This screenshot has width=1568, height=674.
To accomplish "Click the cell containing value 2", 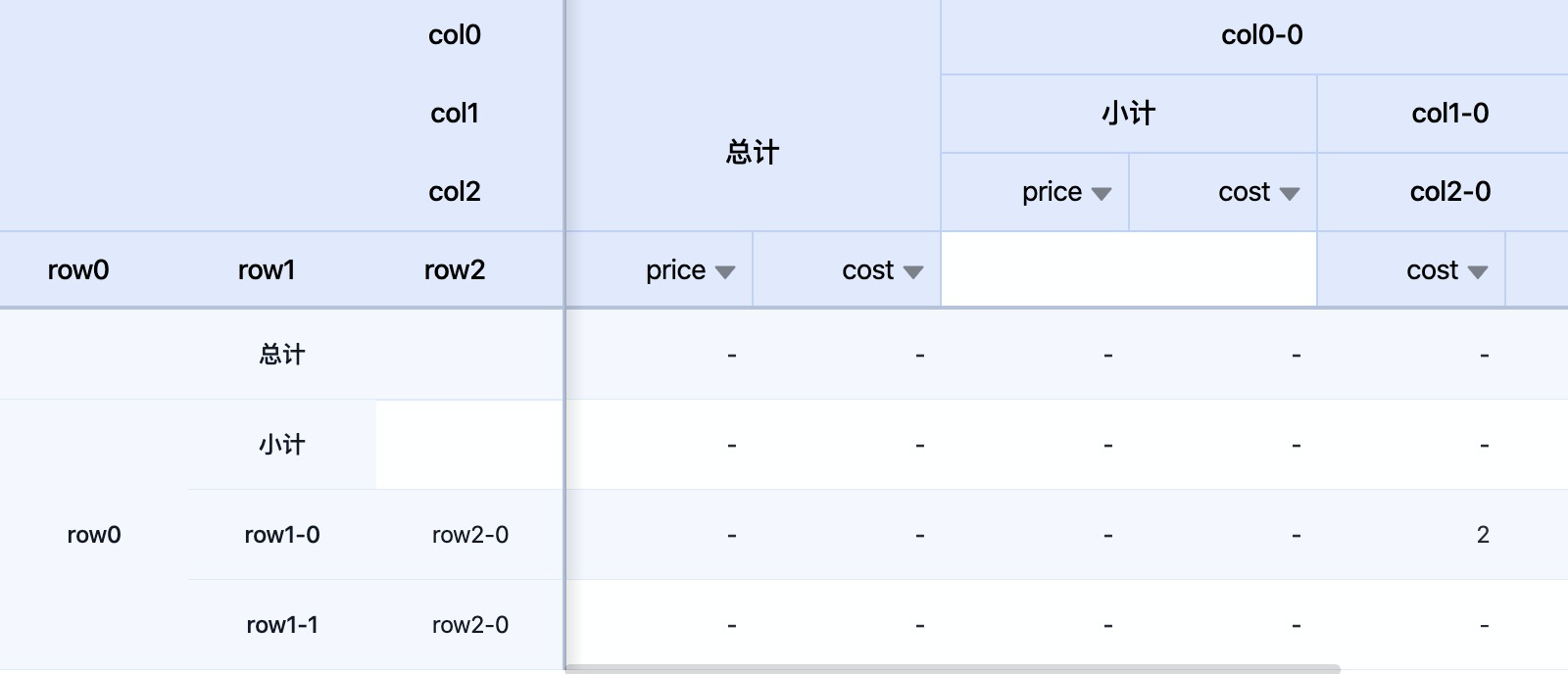I will (1483, 535).
